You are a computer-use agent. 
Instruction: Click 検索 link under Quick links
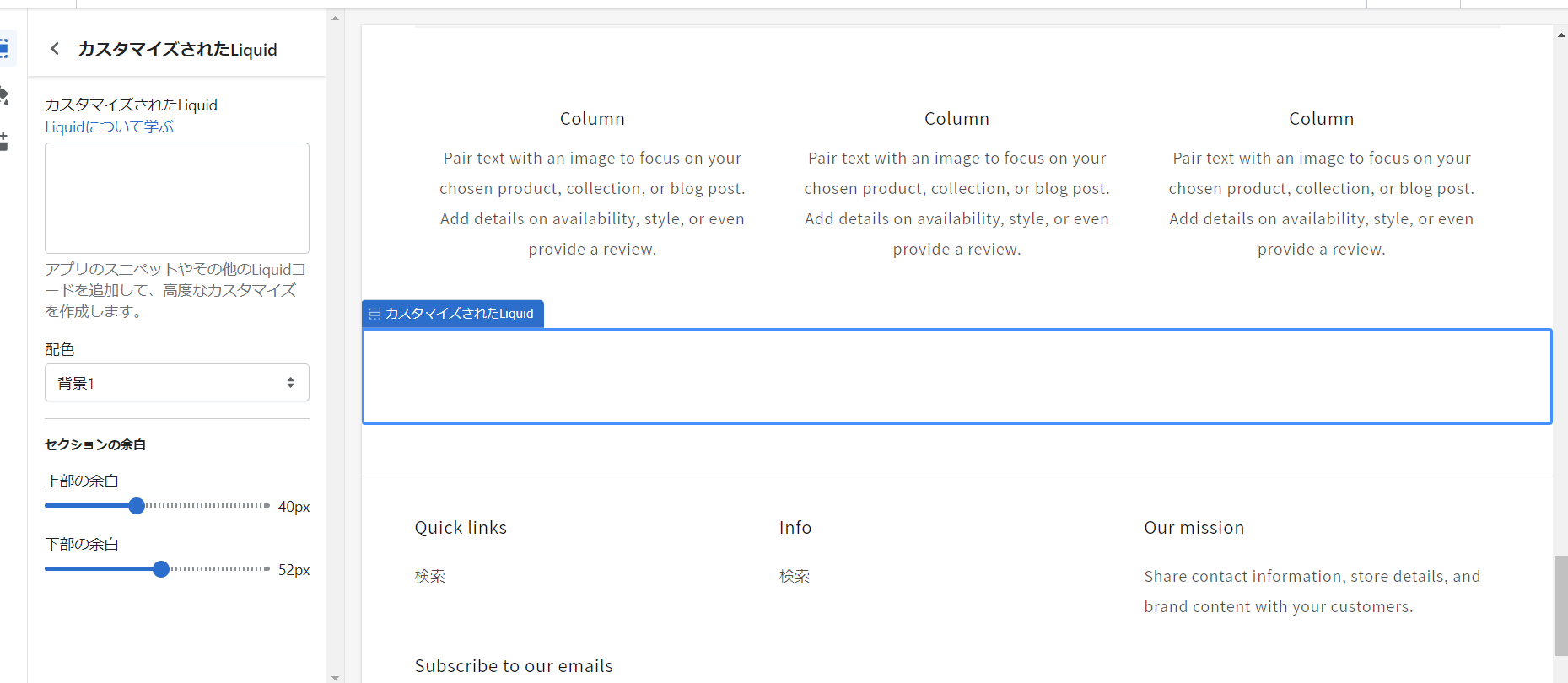point(430,576)
